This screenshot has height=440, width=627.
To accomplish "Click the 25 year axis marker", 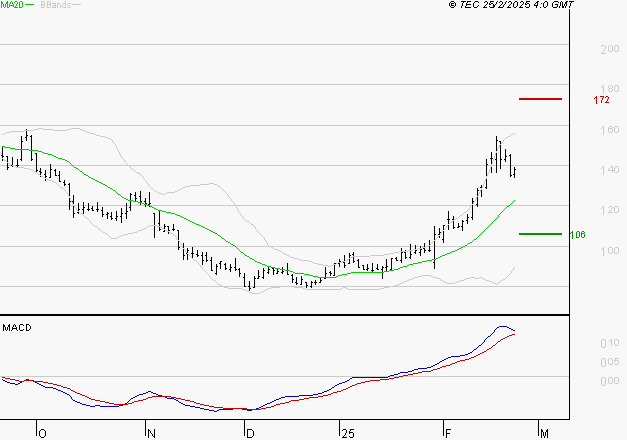I will click(x=348, y=434).
